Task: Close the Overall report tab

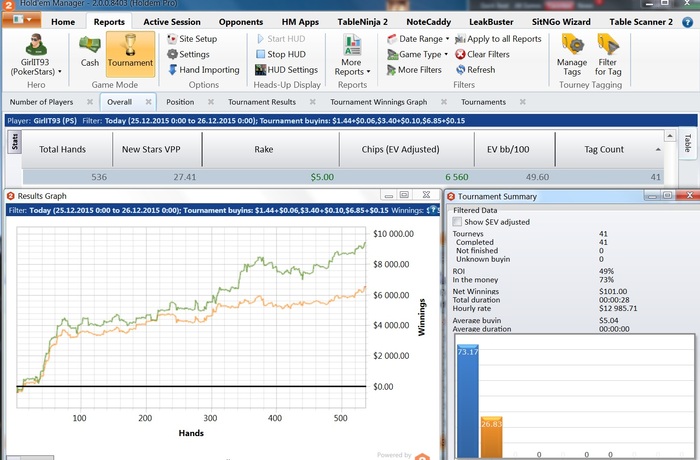Action: coord(148,102)
